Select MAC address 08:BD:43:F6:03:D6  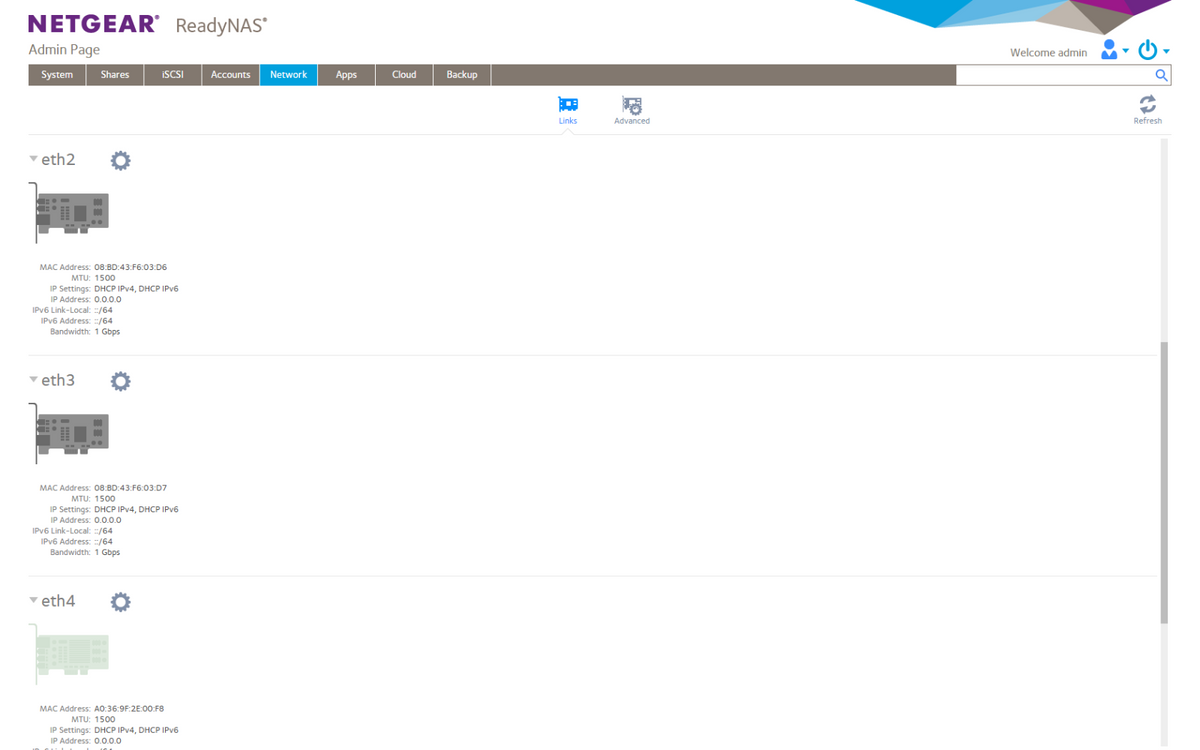coord(130,267)
